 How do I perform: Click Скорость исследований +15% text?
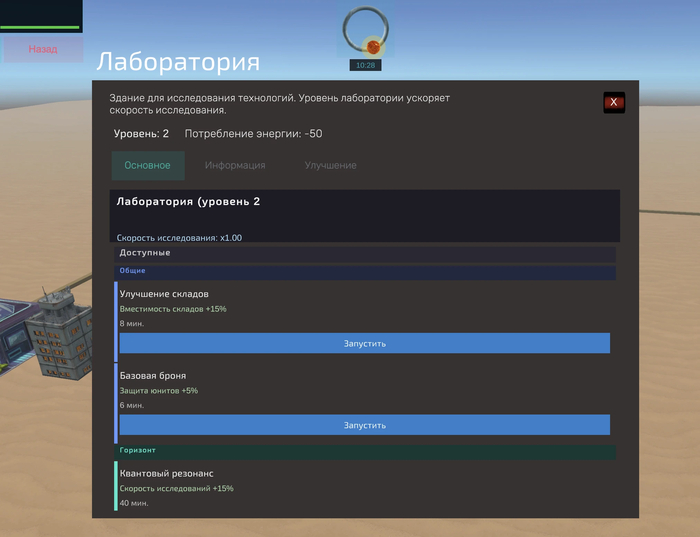[x=176, y=488]
